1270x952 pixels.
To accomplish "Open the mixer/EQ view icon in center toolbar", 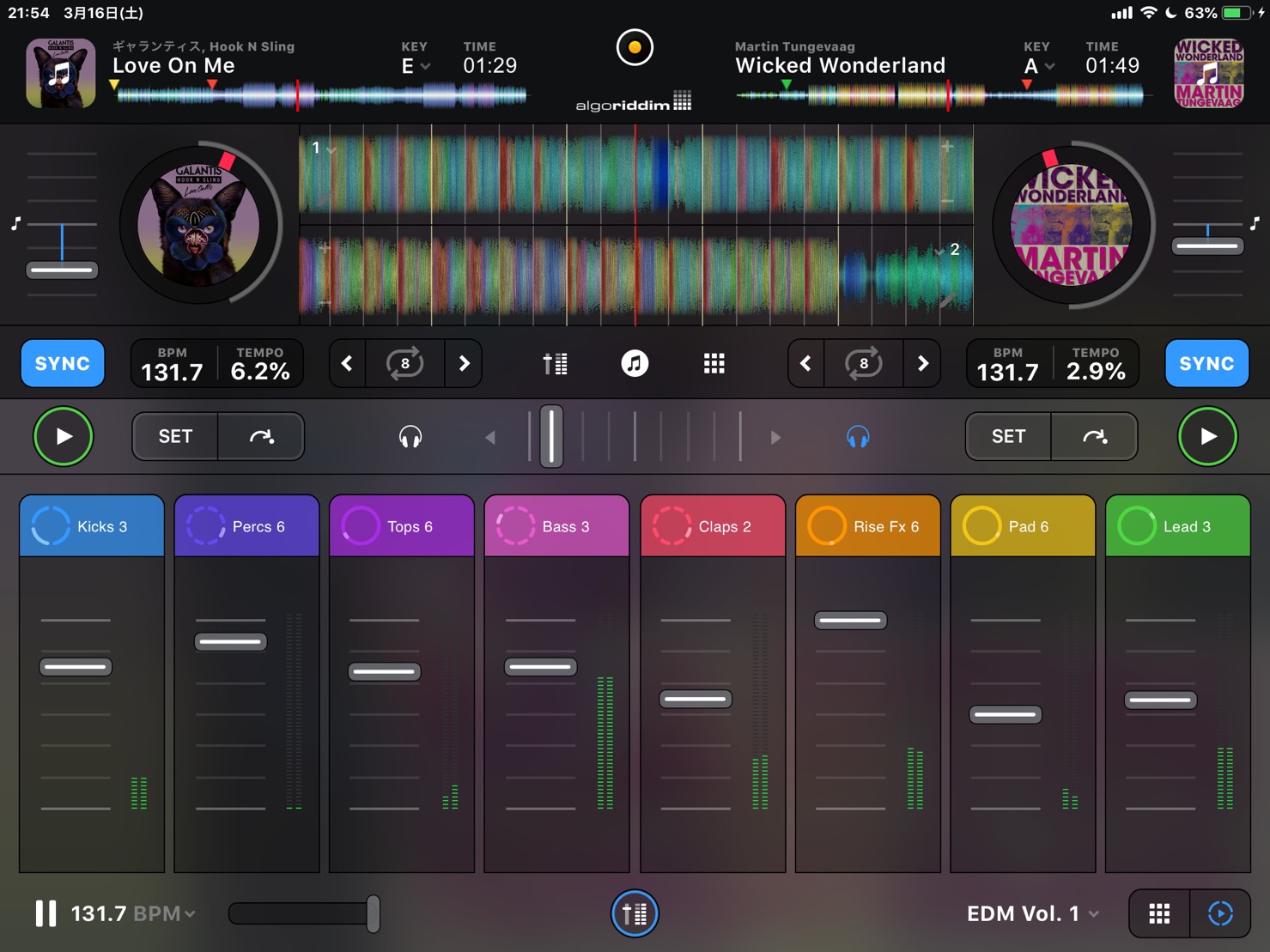I will pyautogui.click(x=555, y=364).
